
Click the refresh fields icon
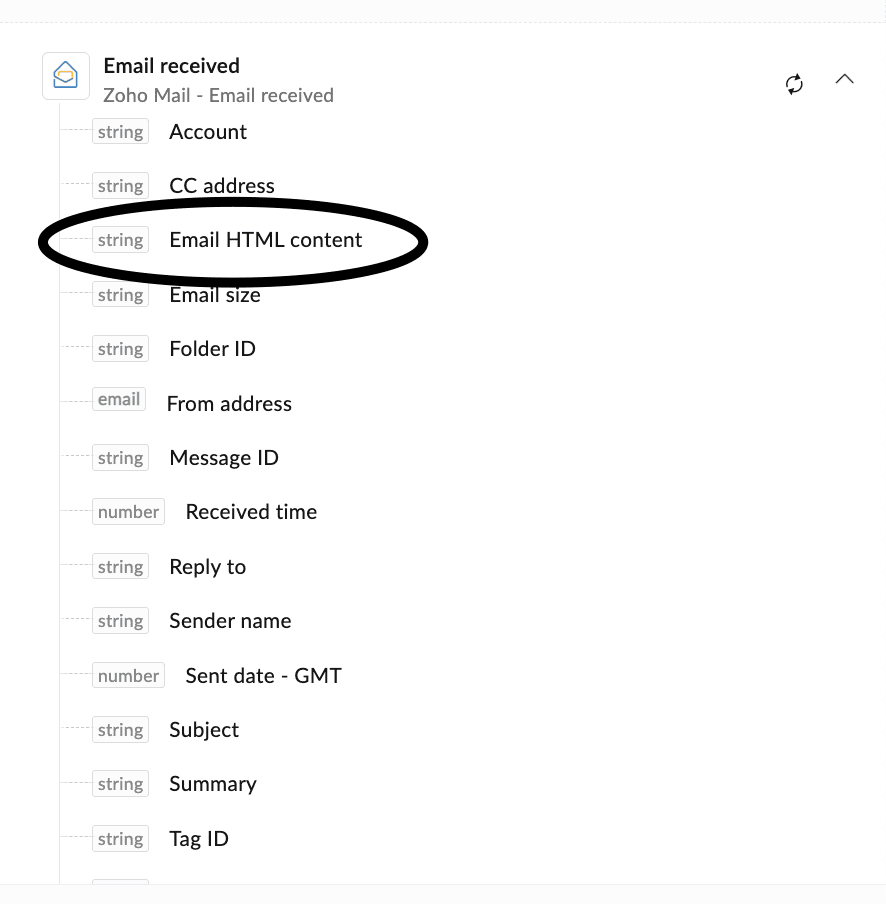point(794,84)
